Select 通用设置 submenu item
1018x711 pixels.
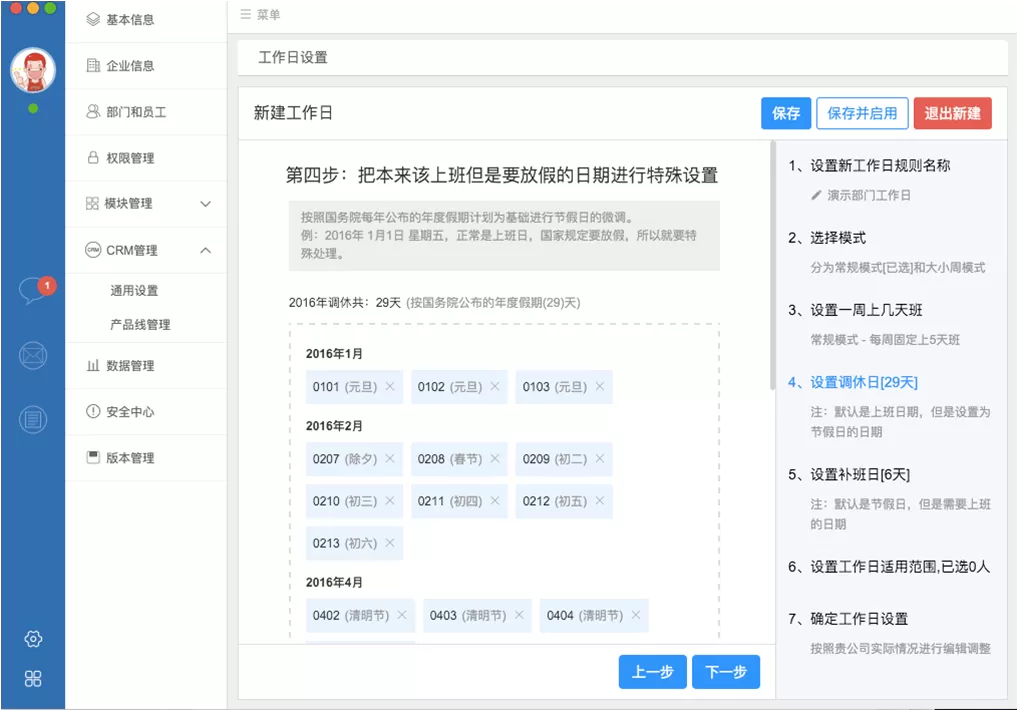point(134,291)
